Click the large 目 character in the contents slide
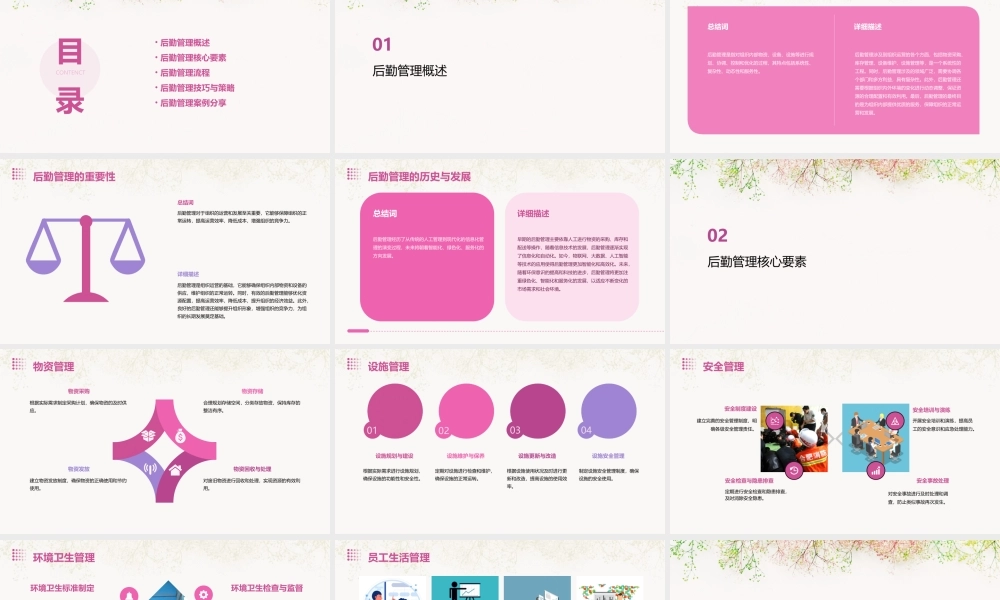Viewport: 1000px width, 600px height. (x=70, y=52)
